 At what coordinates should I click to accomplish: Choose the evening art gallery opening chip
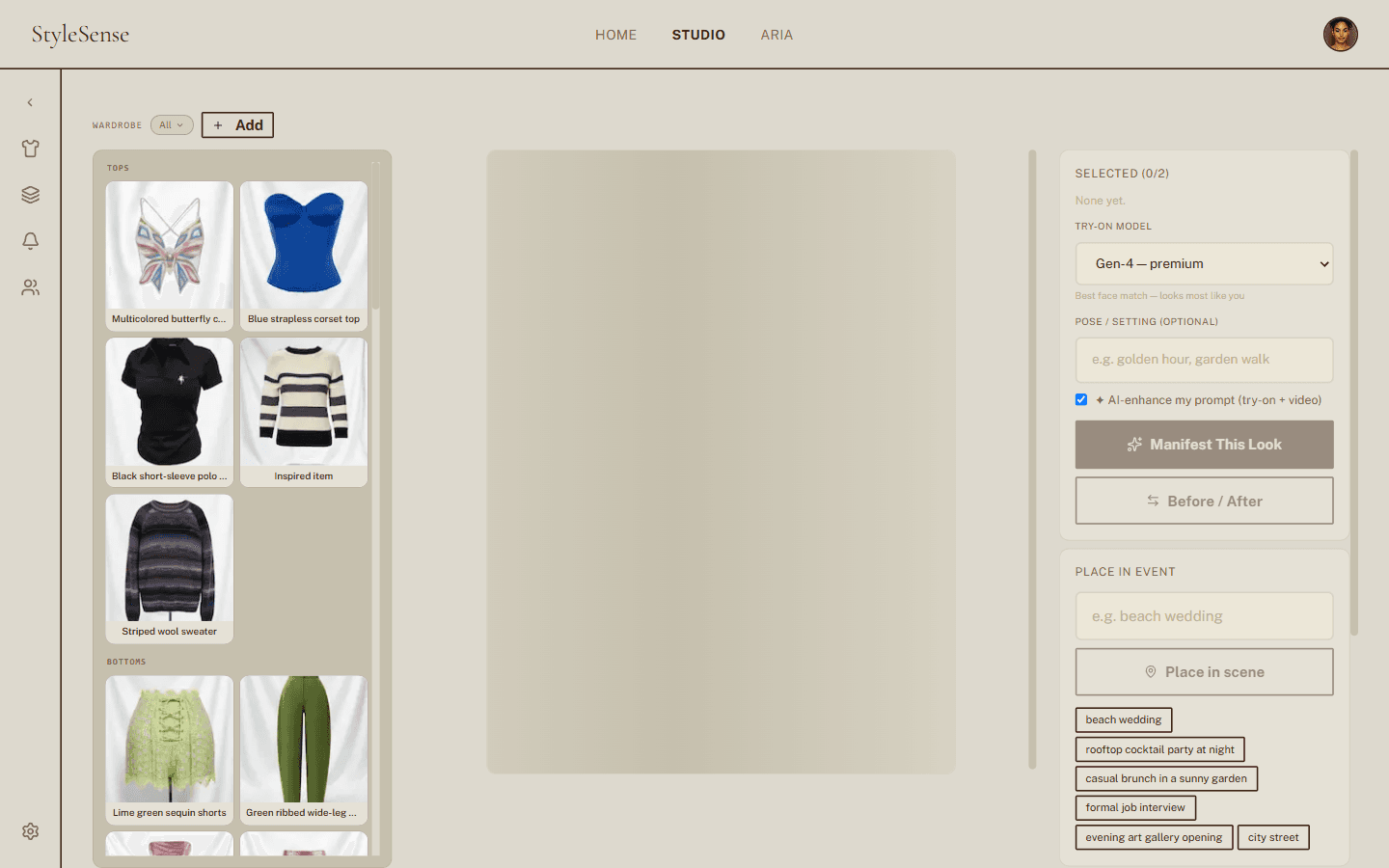tap(1154, 837)
